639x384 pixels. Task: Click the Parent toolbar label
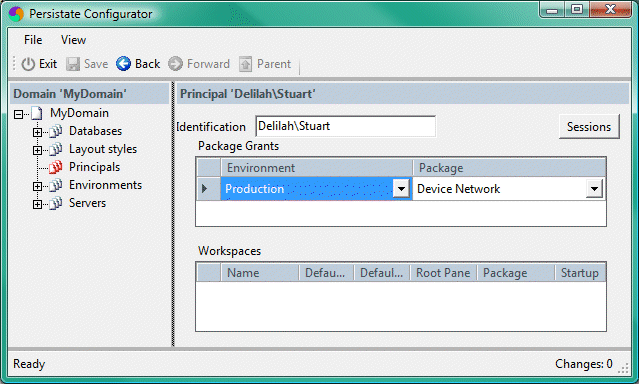[274, 64]
